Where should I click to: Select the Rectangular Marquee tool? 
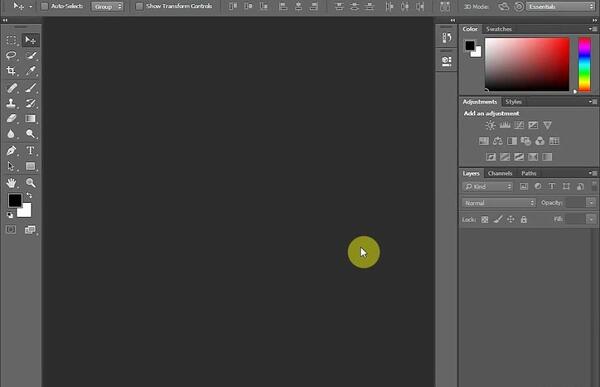11,40
